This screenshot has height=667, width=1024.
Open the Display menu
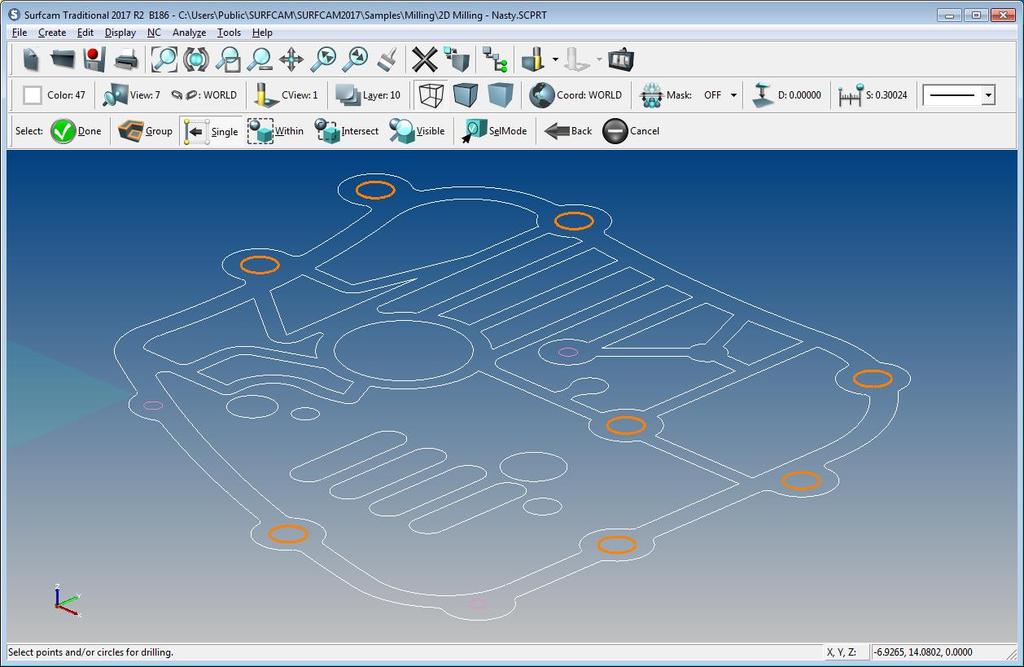point(120,33)
